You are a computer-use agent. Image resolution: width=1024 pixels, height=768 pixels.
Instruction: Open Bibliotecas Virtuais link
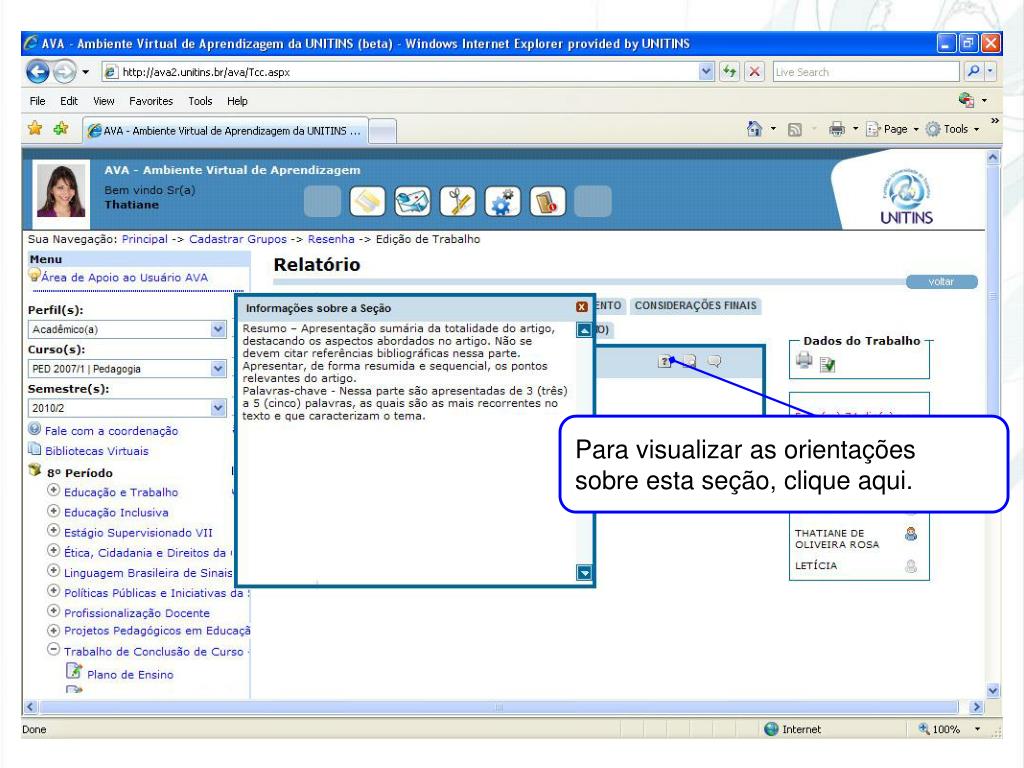(96, 451)
